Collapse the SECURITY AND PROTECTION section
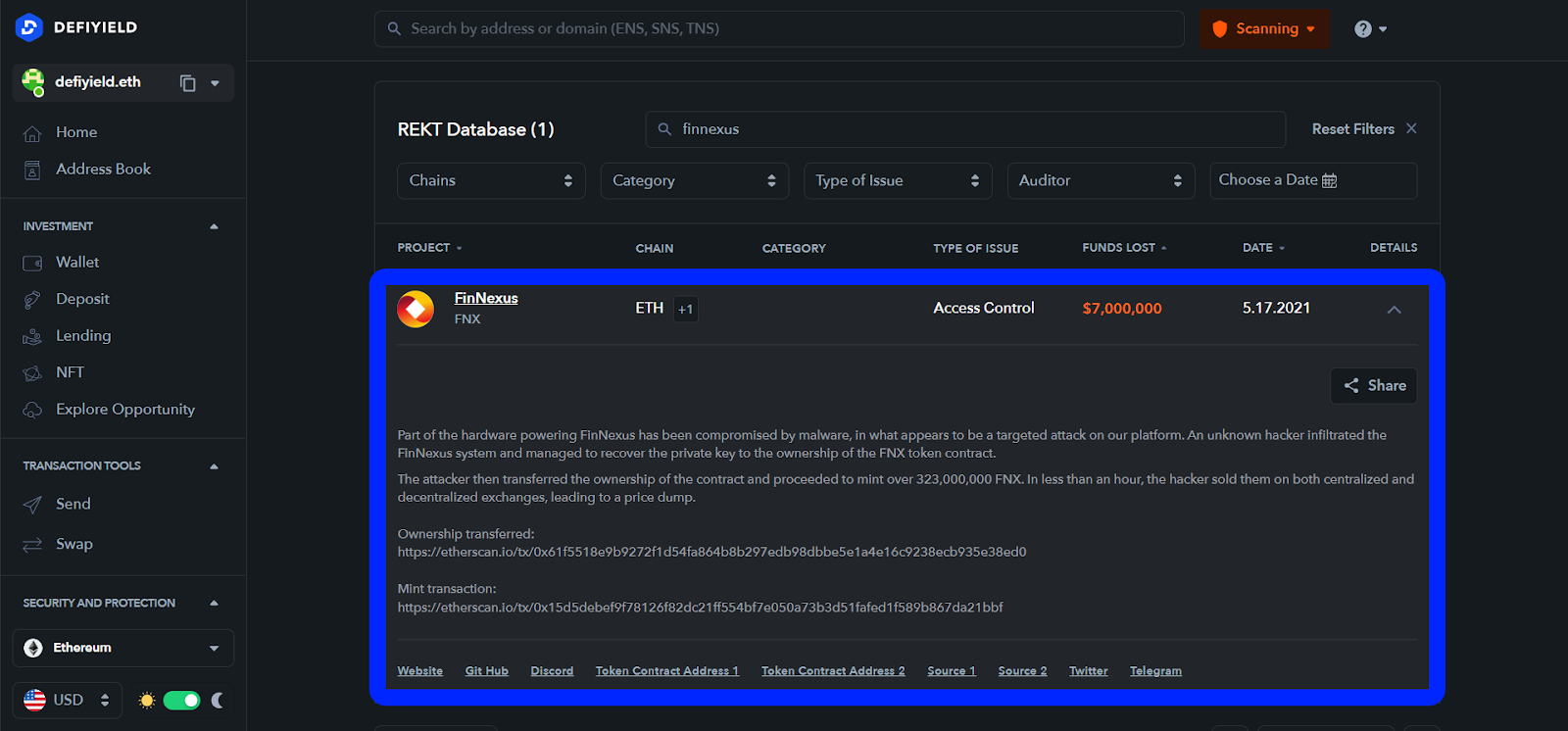This screenshot has width=1568, height=731. coord(214,604)
